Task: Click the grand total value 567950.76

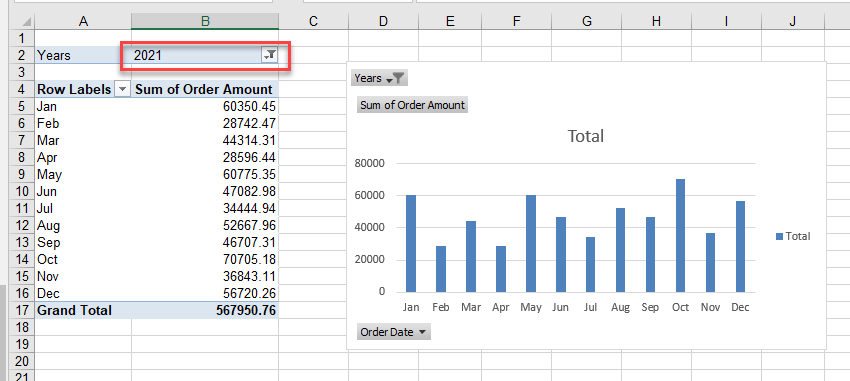Action: point(246,310)
